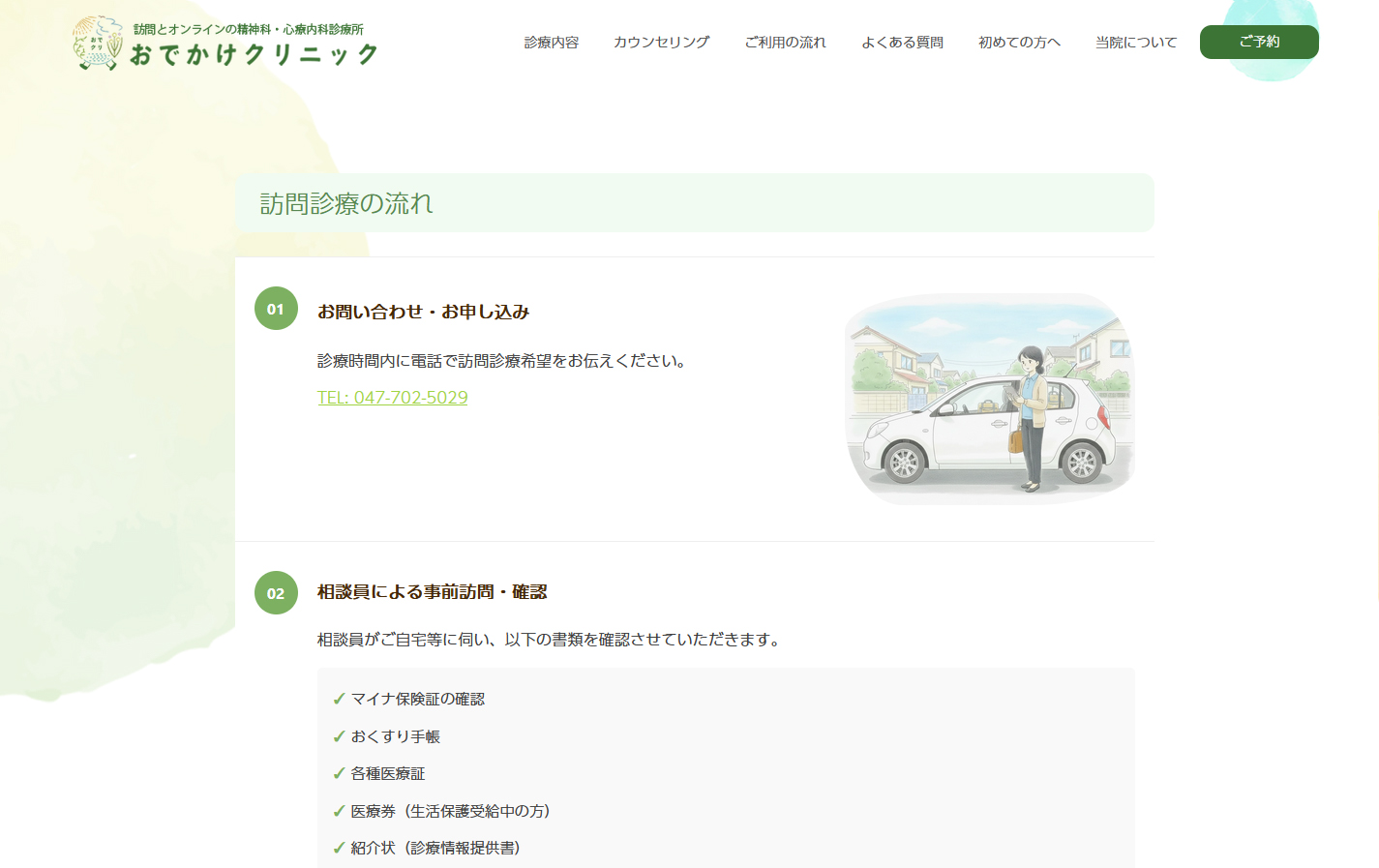Screen dimensions: 1379x868
Task: Click the green 01 step badge
Action: point(276,309)
